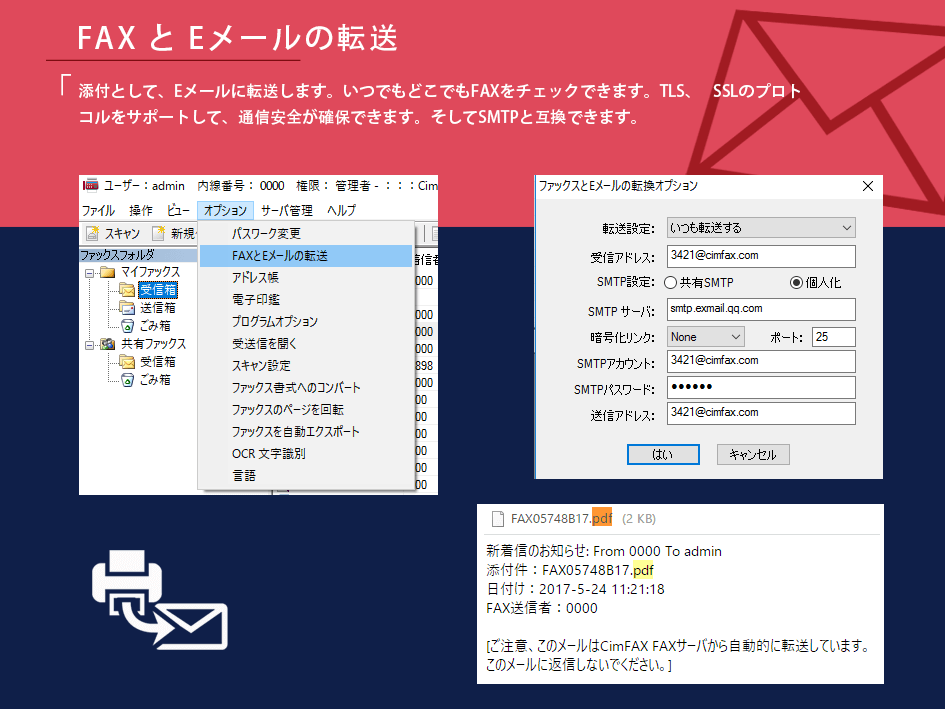Image resolution: width=945 pixels, height=709 pixels.
Task: Click the Scan (スキャン) toolbar icon
Action: tap(92, 233)
